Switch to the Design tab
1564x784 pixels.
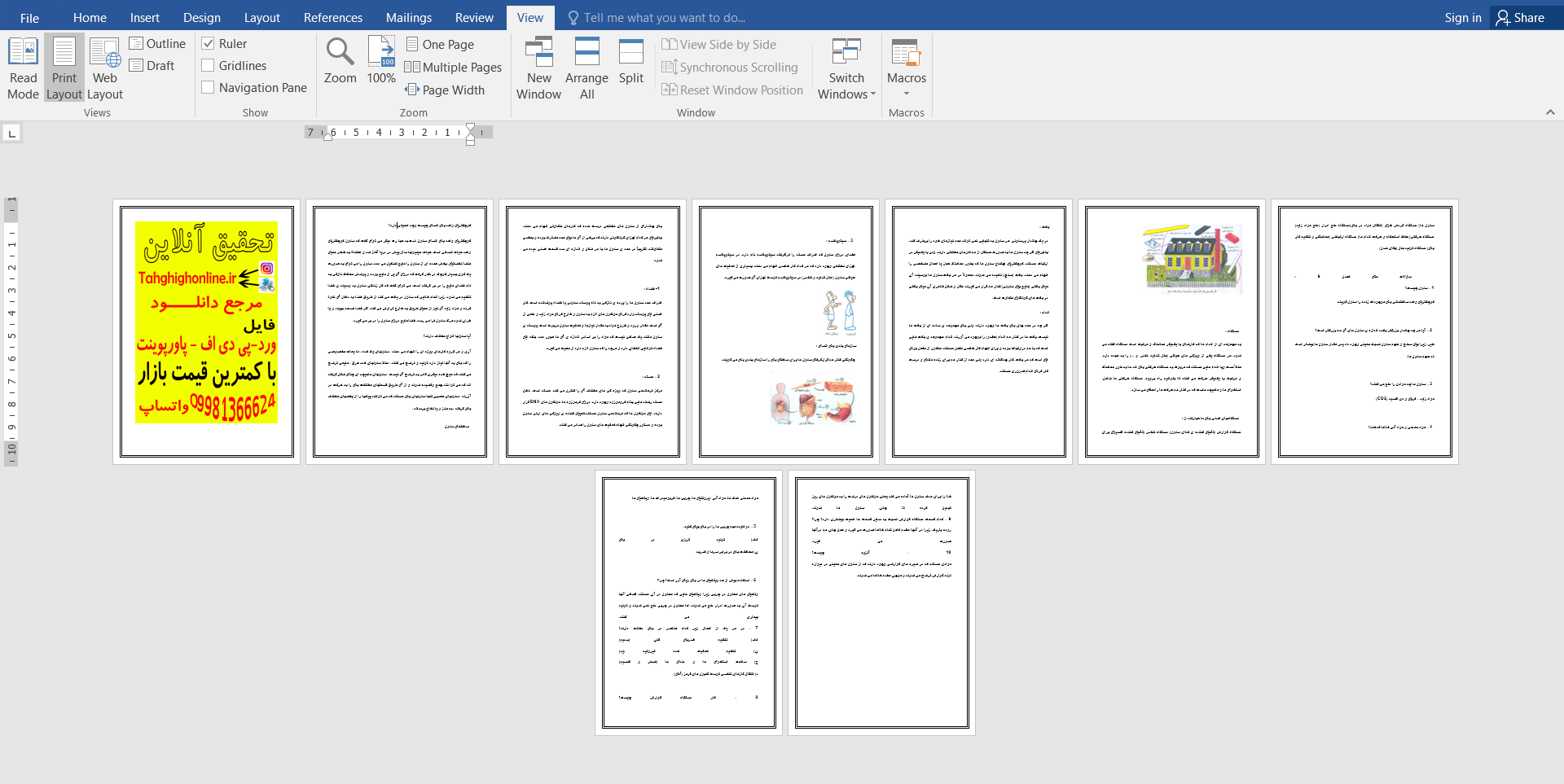pyautogui.click(x=202, y=17)
